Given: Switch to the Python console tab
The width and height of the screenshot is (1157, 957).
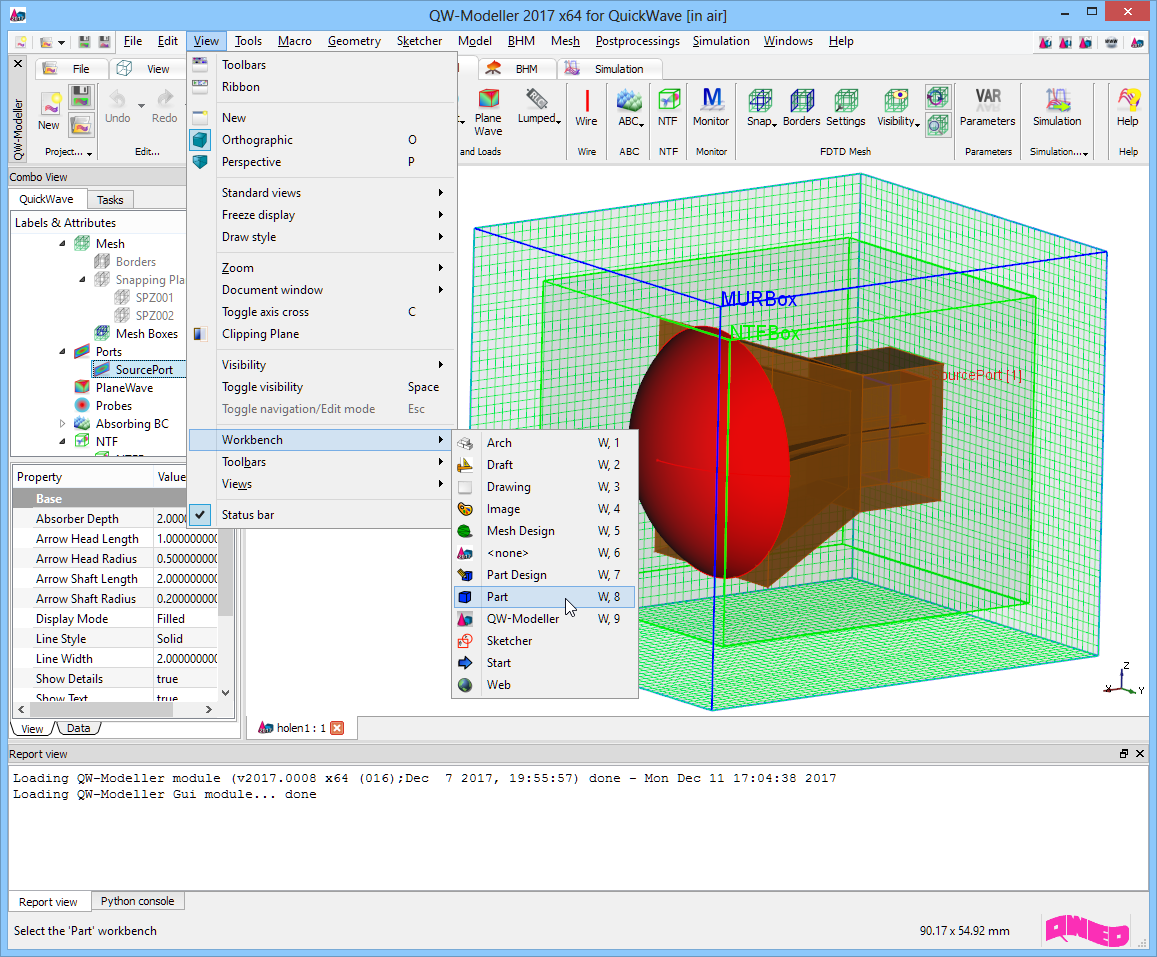Looking at the screenshot, I should tap(137, 901).
